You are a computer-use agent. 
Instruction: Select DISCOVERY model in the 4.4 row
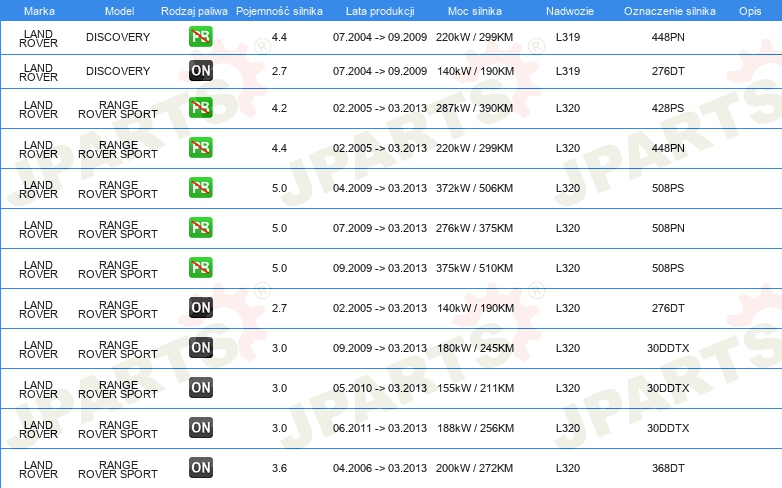118,37
